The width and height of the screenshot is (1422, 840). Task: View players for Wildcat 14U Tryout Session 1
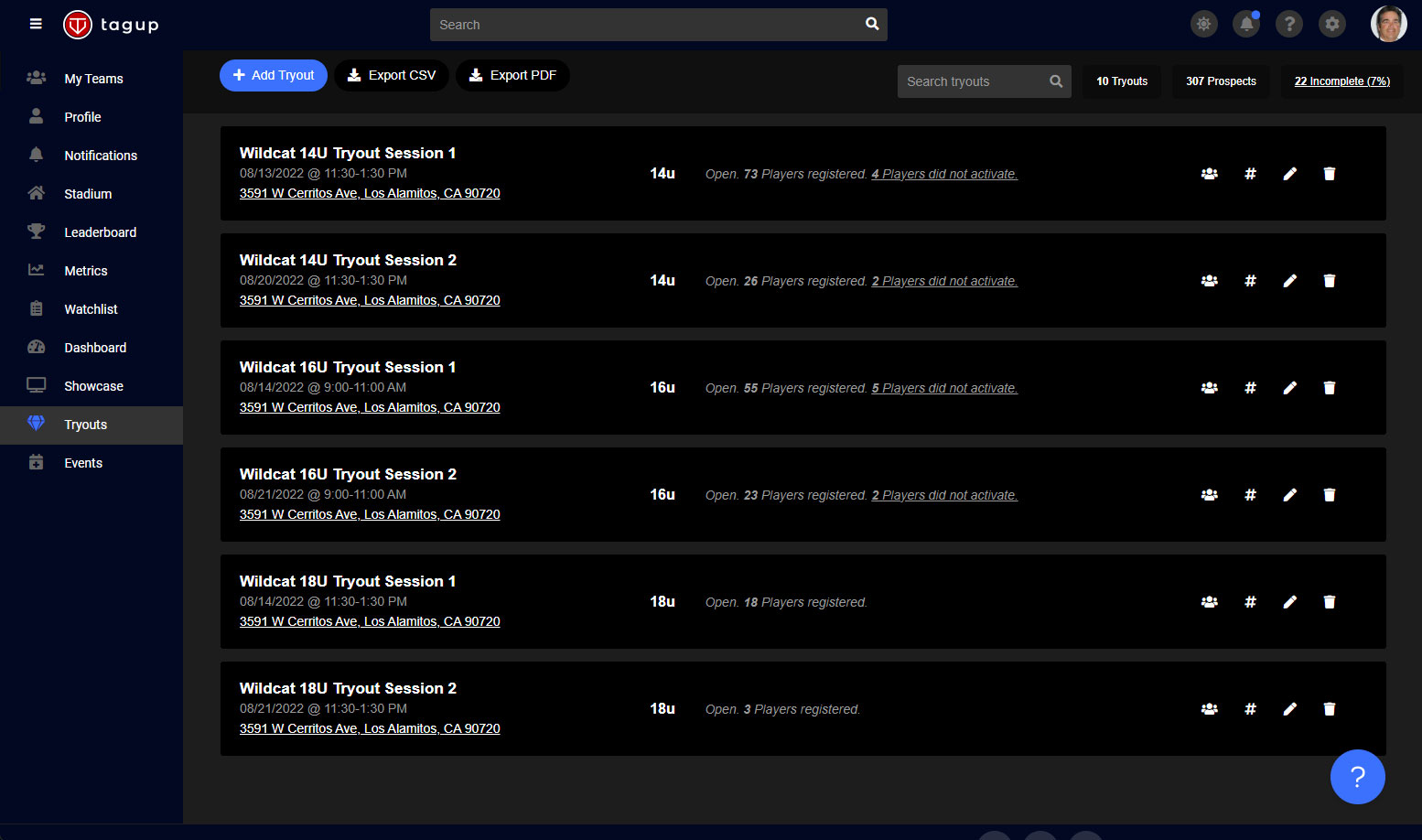click(1209, 174)
